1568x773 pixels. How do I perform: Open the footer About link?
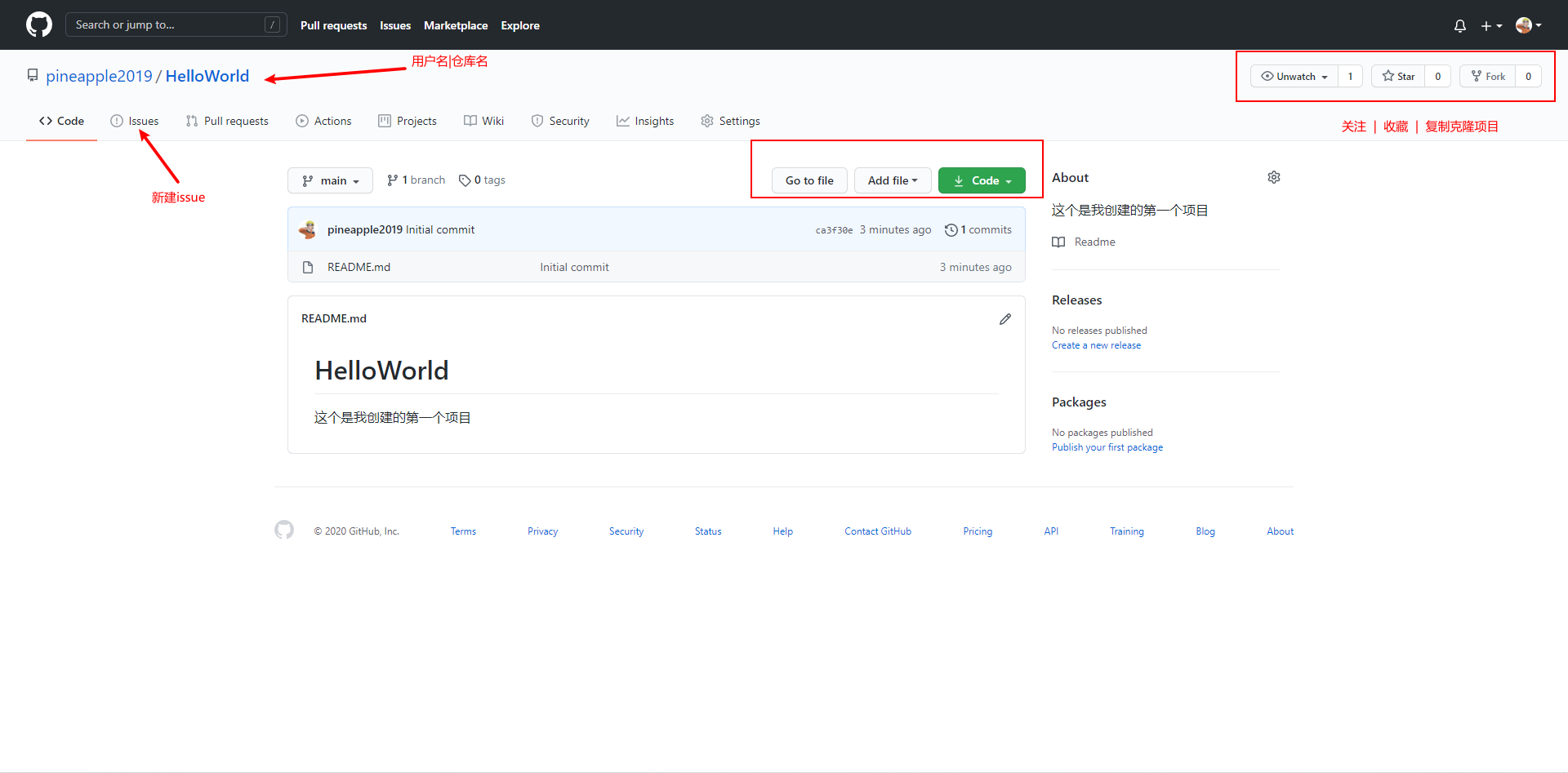point(1281,531)
